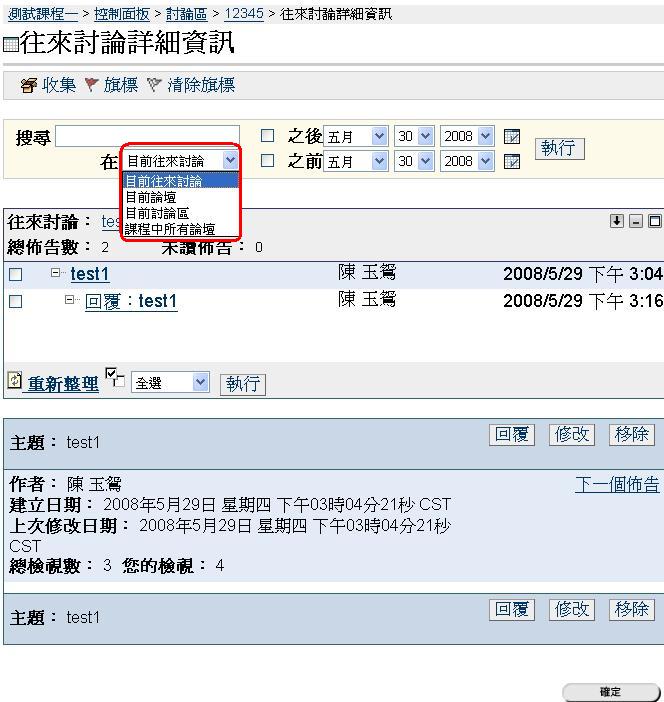Viewport: 664px width, 702px height.
Task: Open the 回覆：test1 post link
Action: [131, 302]
